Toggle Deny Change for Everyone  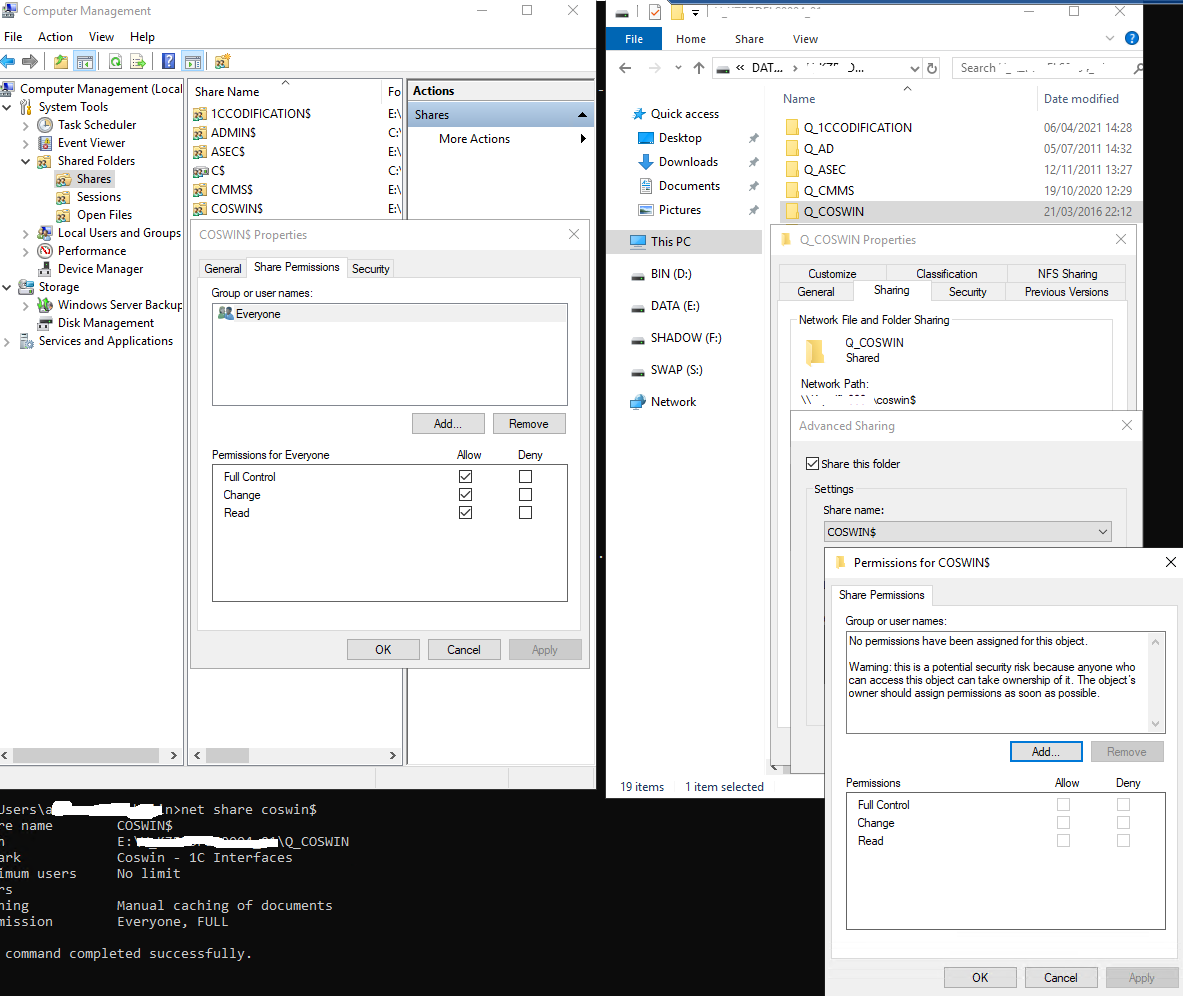[526, 495]
